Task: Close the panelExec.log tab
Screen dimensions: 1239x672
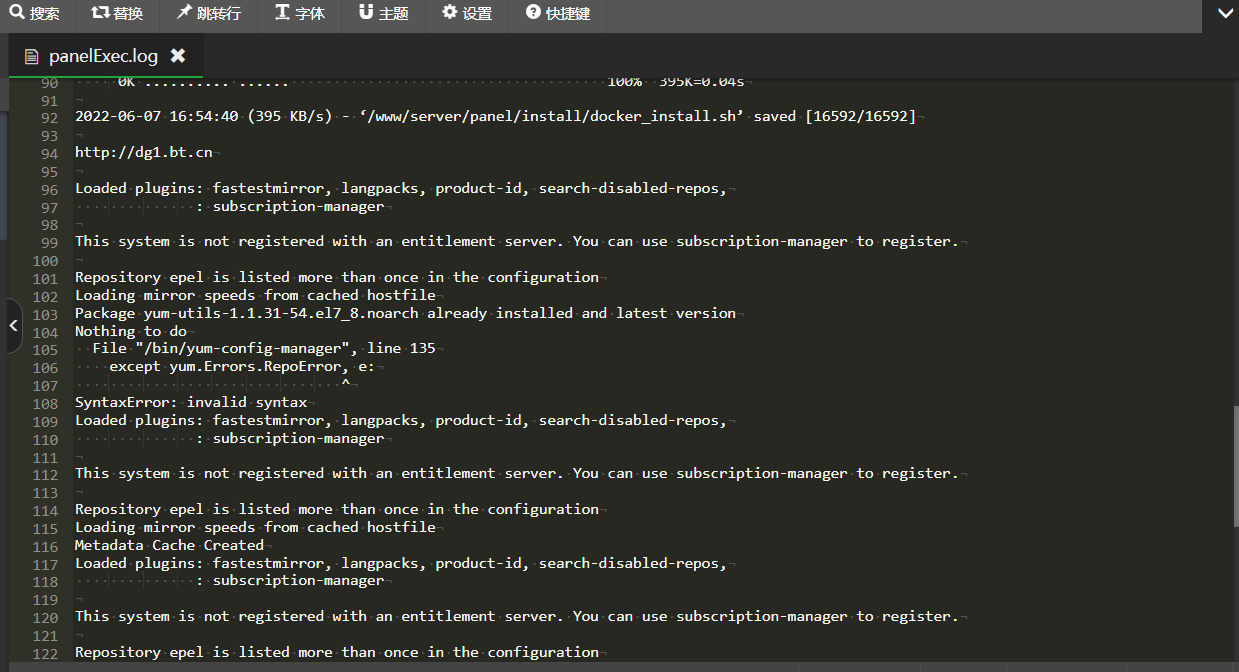Action: point(178,56)
